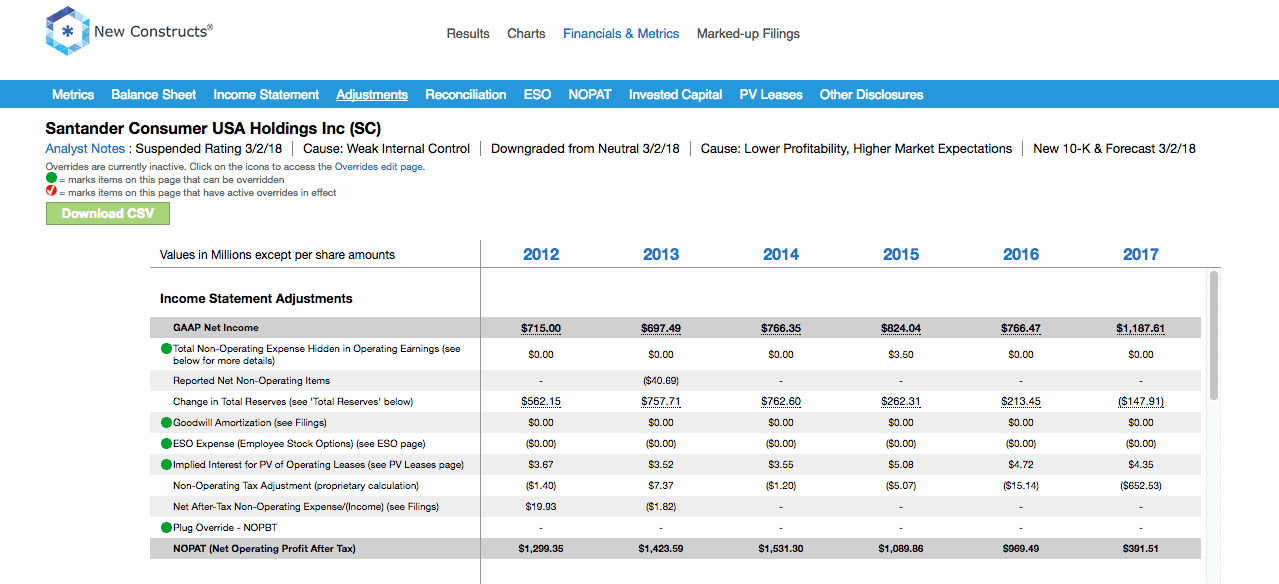
Task: Click Total Non-Operating Expense 2015 value $3.50
Action: pyautogui.click(x=901, y=354)
